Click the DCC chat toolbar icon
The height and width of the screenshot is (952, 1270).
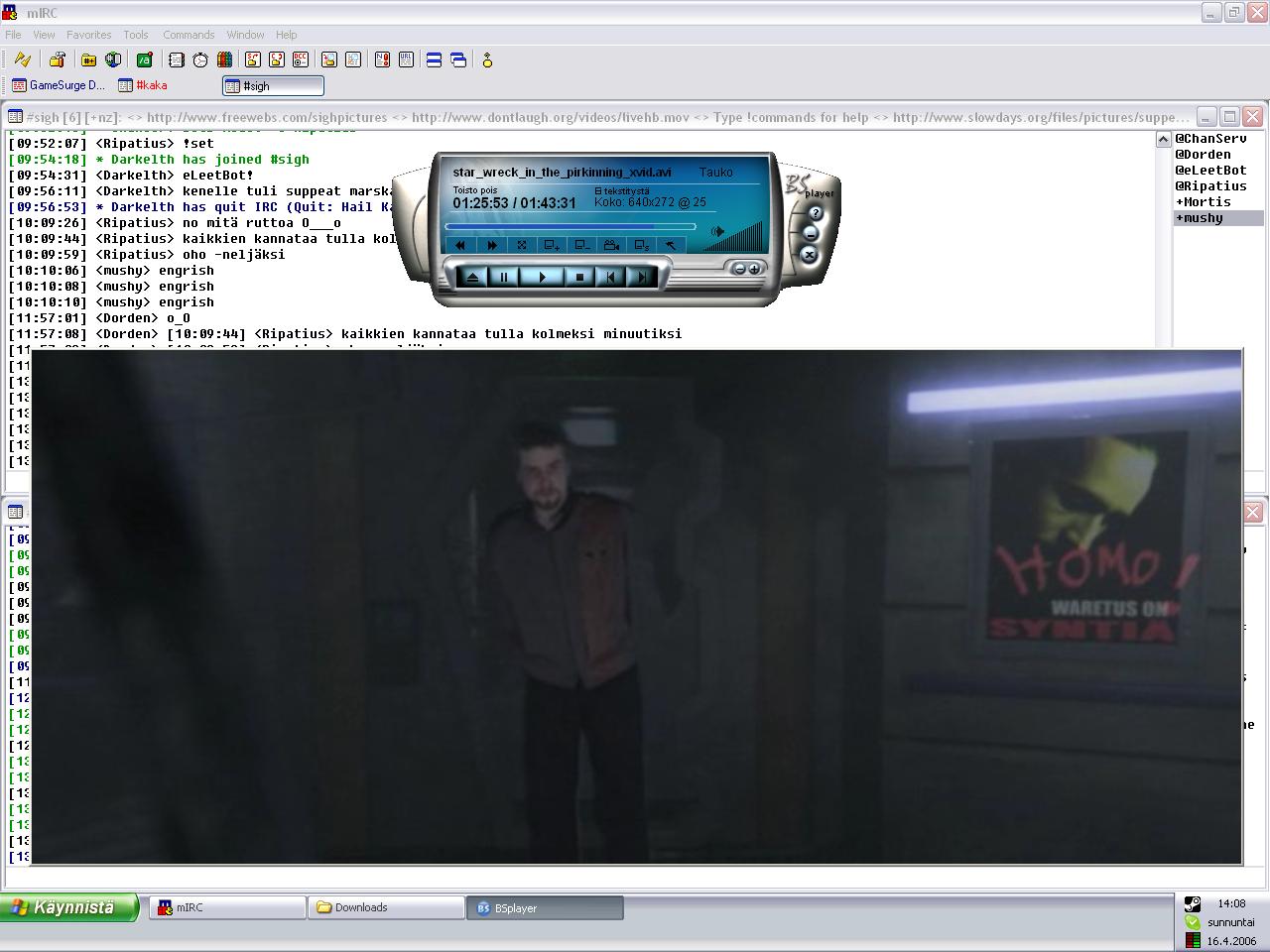277,59
